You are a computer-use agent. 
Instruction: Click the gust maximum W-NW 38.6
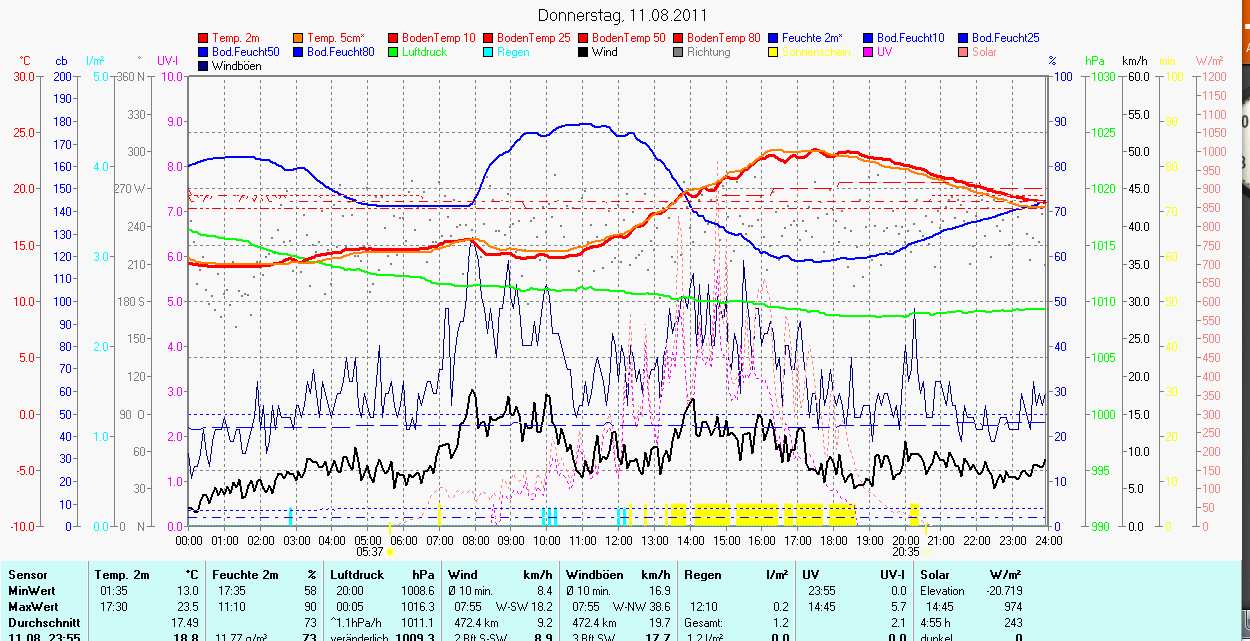[x=641, y=607]
